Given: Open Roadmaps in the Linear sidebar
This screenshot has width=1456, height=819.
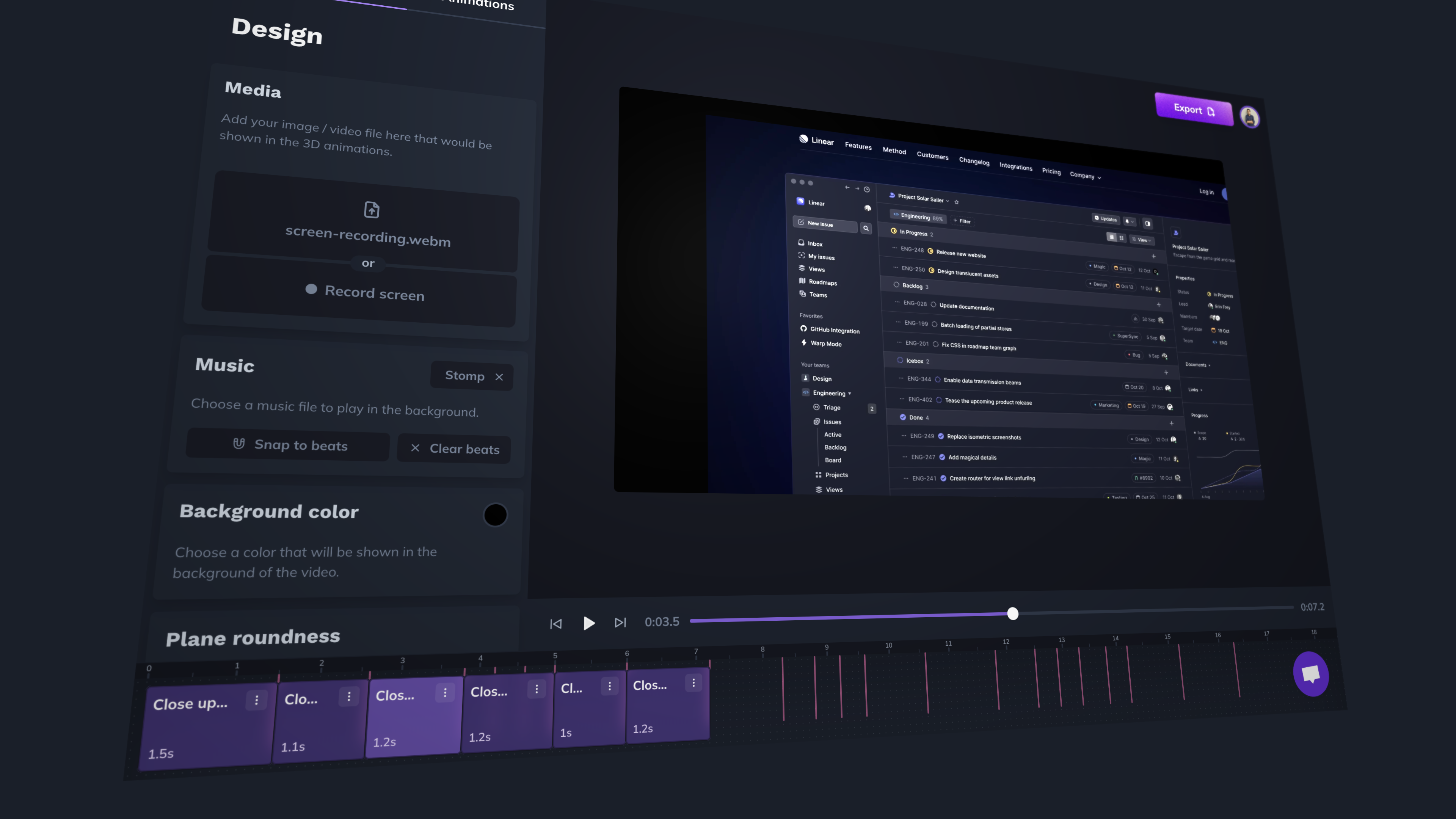Looking at the screenshot, I should [x=818, y=282].
